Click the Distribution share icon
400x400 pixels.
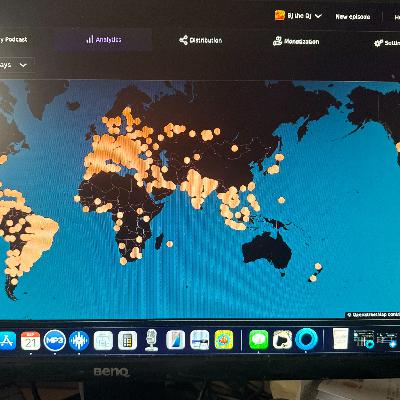click(x=183, y=40)
